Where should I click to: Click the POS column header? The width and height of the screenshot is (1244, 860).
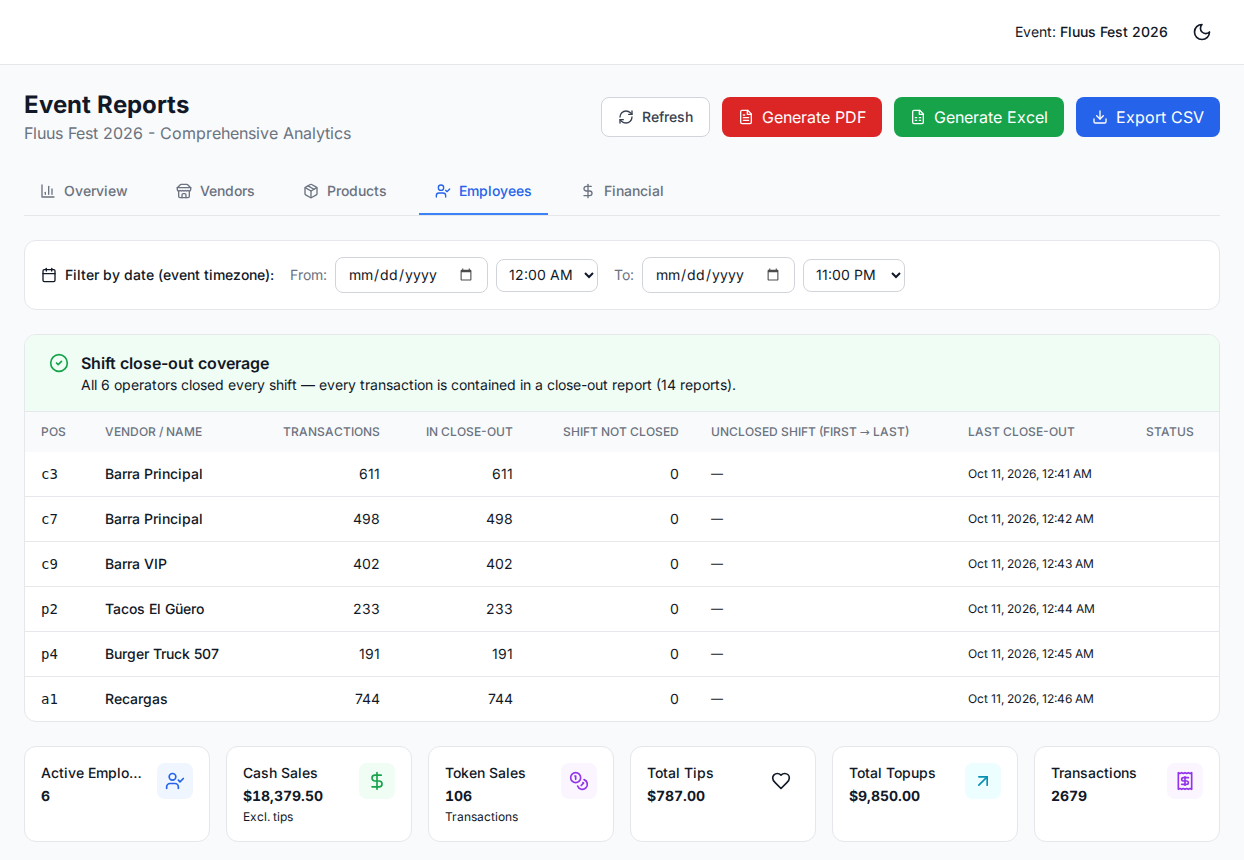(x=53, y=432)
